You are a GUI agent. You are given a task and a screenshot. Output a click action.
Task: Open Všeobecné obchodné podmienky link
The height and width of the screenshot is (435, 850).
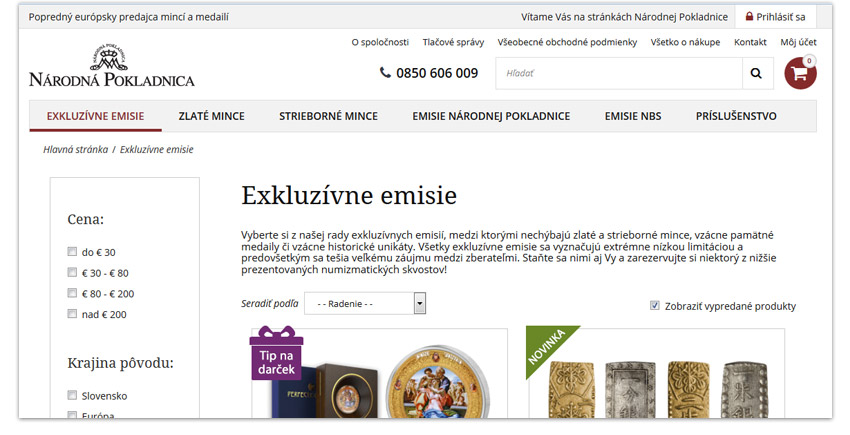(567, 42)
